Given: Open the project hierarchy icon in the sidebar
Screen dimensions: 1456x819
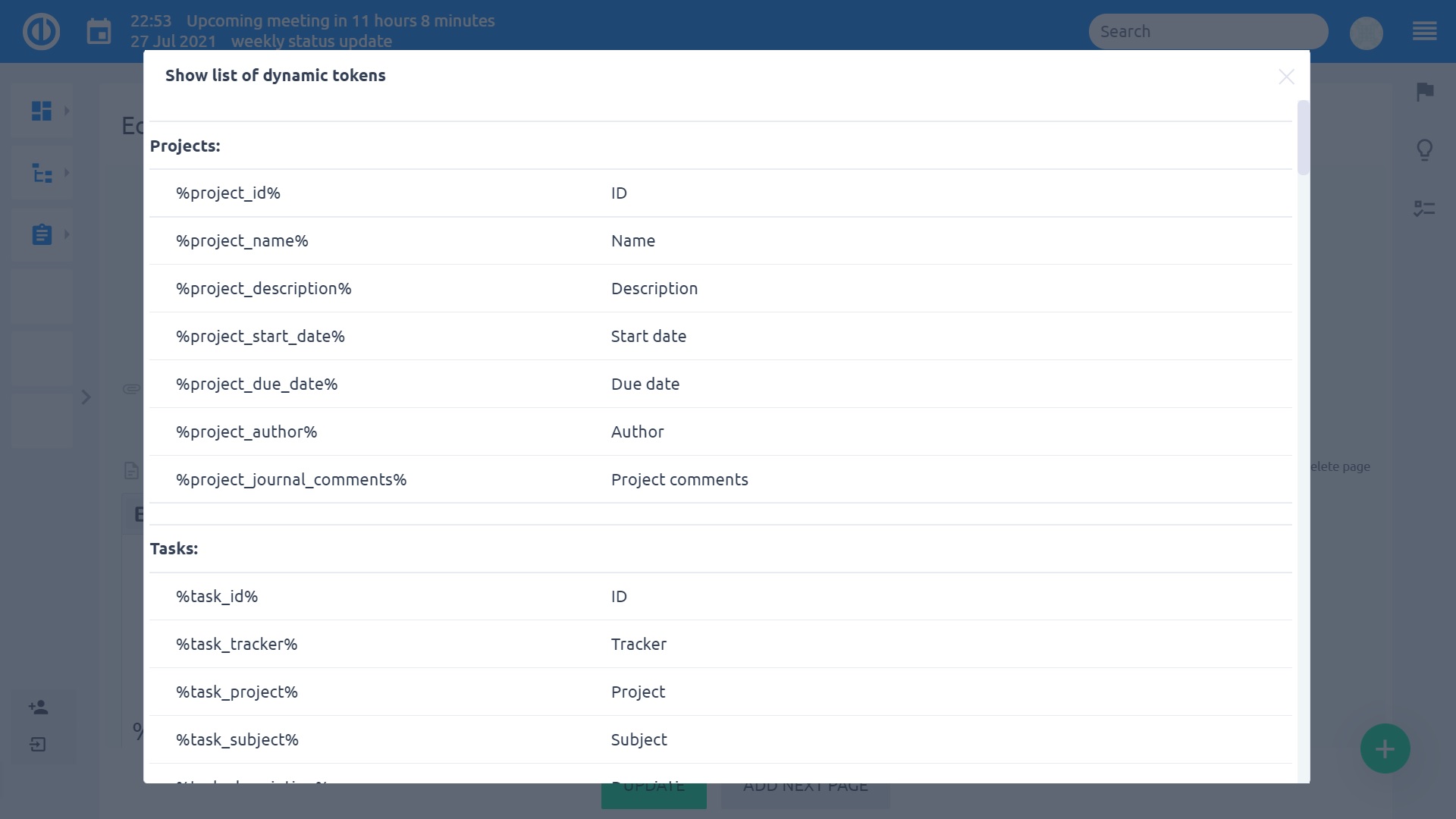Looking at the screenshot, I should point(42,173).
